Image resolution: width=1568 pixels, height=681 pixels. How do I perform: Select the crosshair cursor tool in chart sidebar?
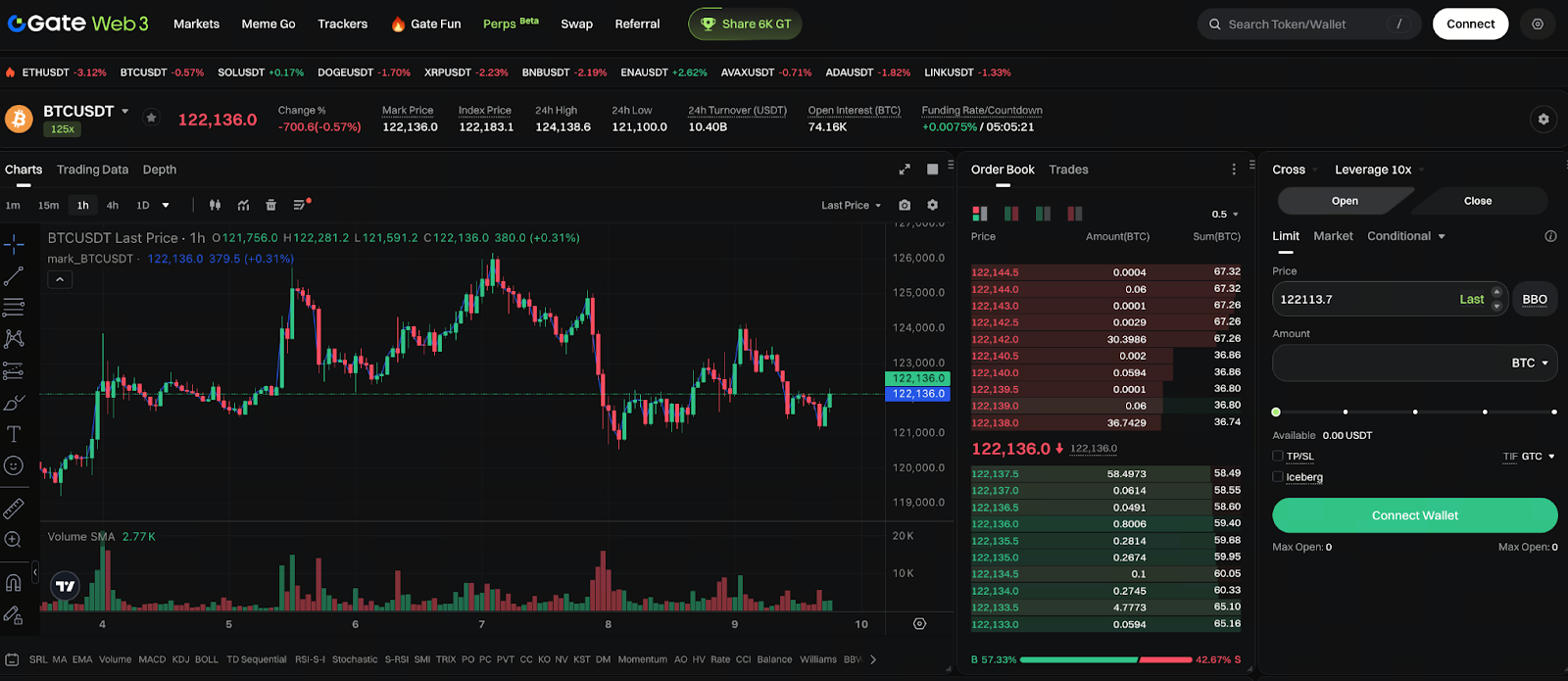click(14, 244)
